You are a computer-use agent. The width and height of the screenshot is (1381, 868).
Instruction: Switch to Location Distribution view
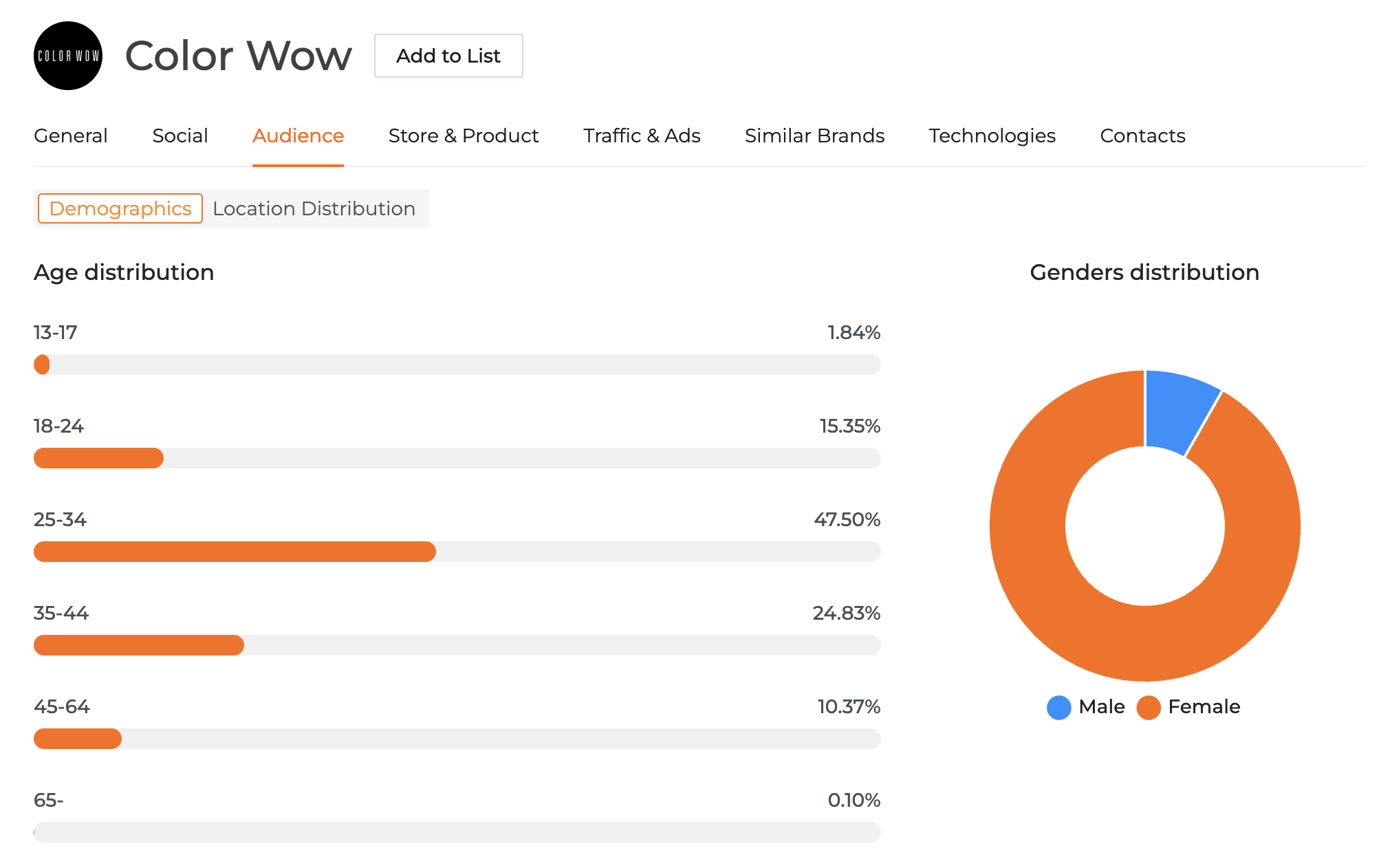314,208
